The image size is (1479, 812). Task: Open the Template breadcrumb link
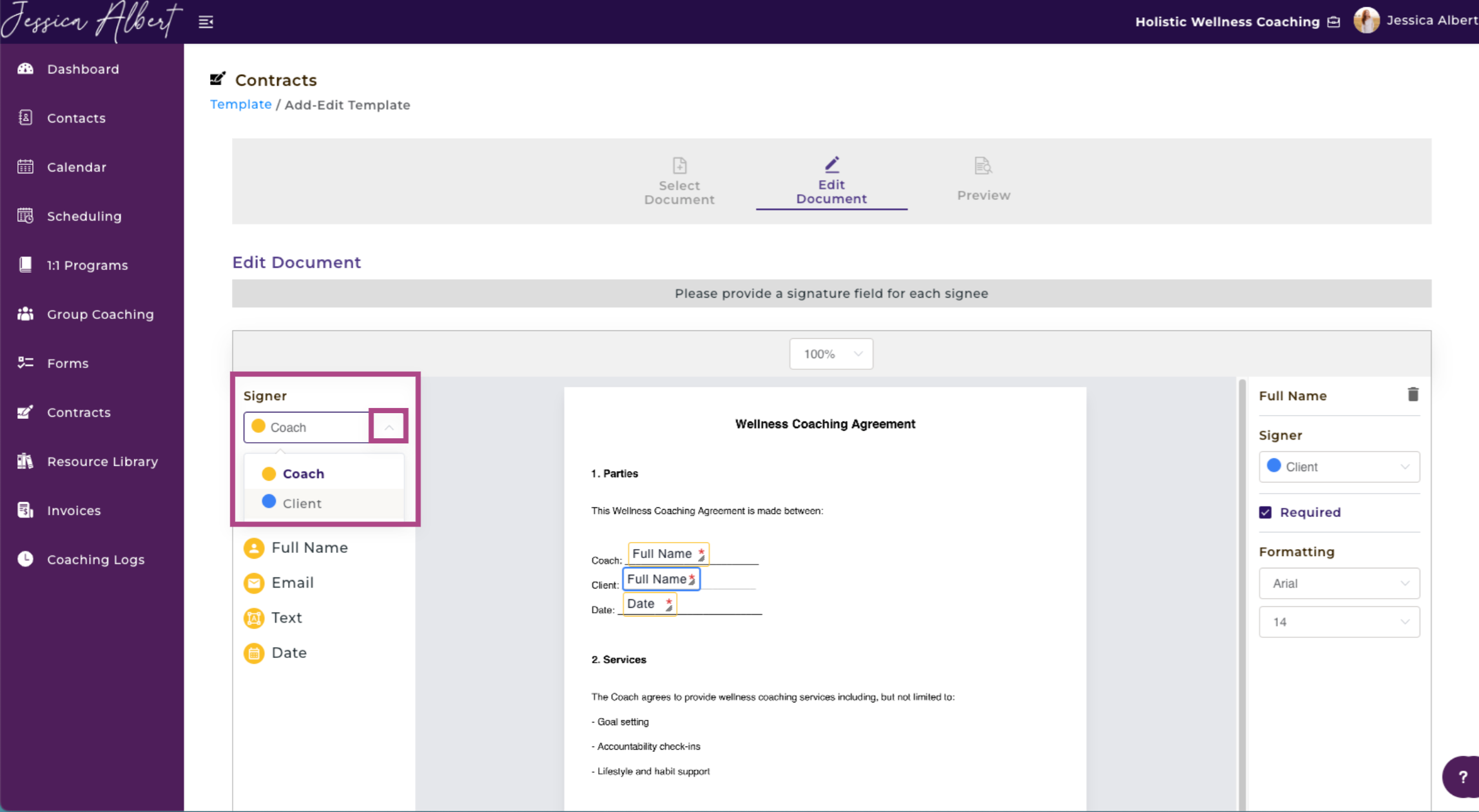[x=241, y=104]
